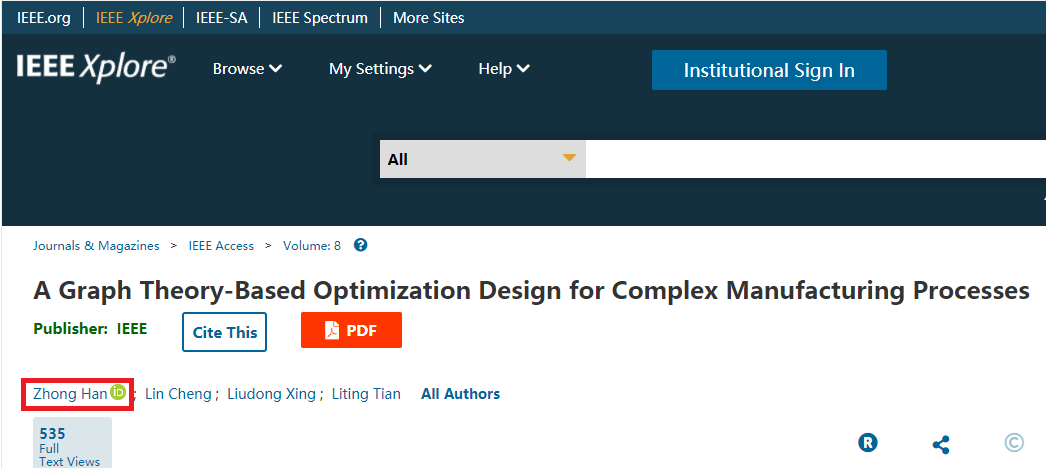Open the IEEE Access breadcrumb link
This screenshot has height=470, width=1046.
221,245
